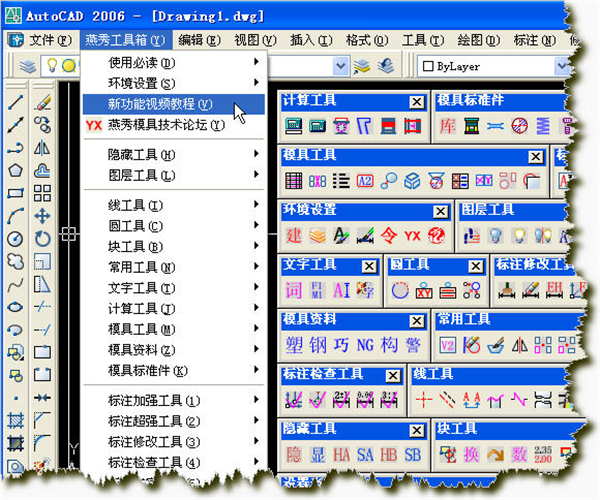Click the NG icon in 模具资料 toolbar

point(364,344)
